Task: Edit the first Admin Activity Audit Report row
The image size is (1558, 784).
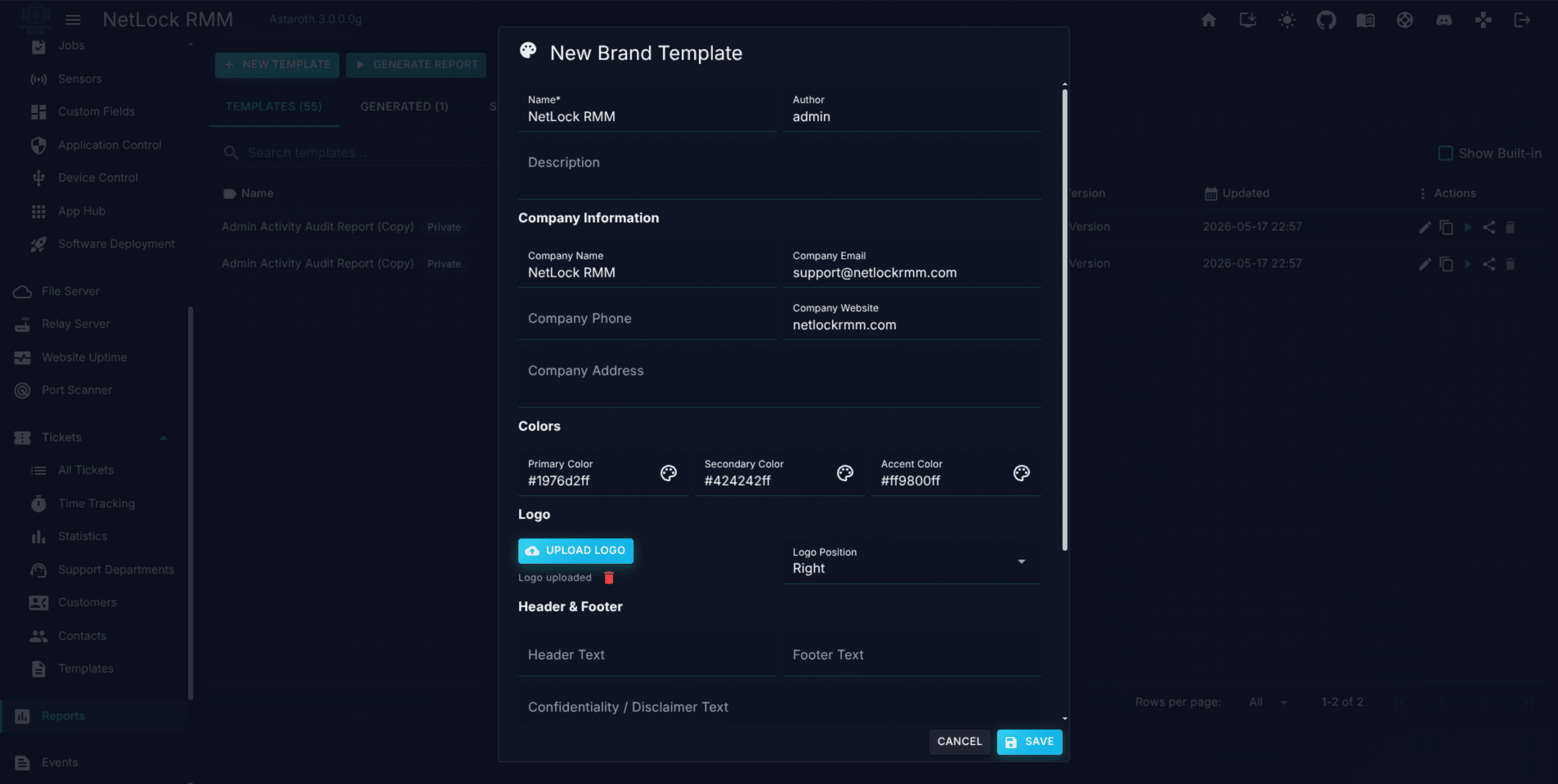Action: [1425, 227]
